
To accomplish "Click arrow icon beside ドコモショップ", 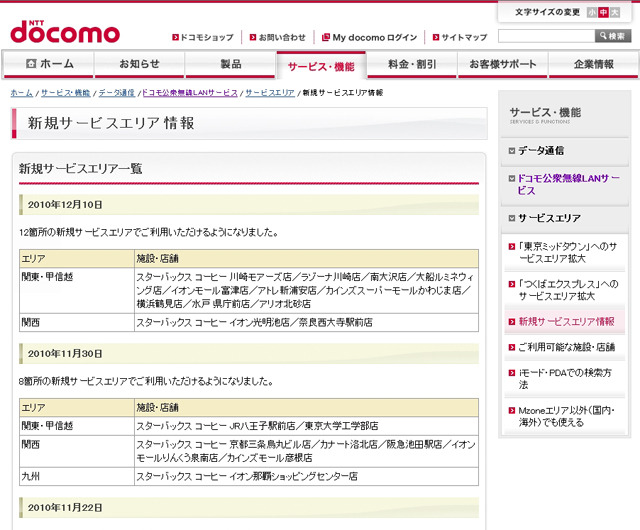I will click(x=176, y=37).
